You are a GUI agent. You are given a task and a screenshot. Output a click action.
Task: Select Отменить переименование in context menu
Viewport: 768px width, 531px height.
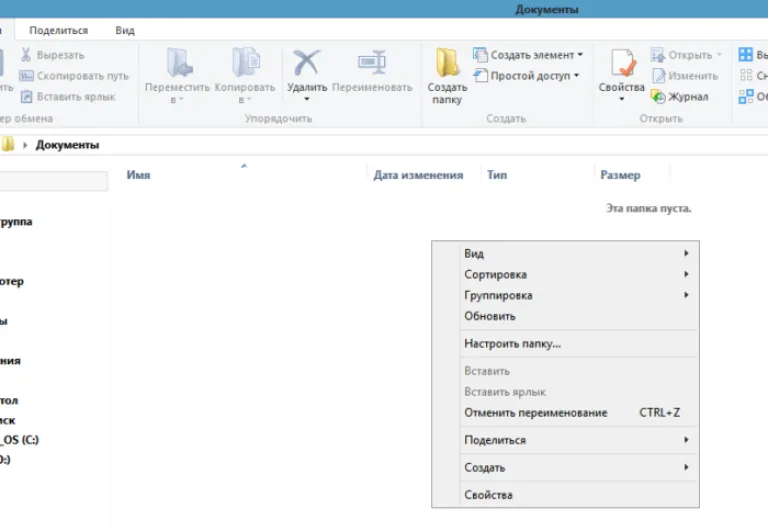coord(565,412)
